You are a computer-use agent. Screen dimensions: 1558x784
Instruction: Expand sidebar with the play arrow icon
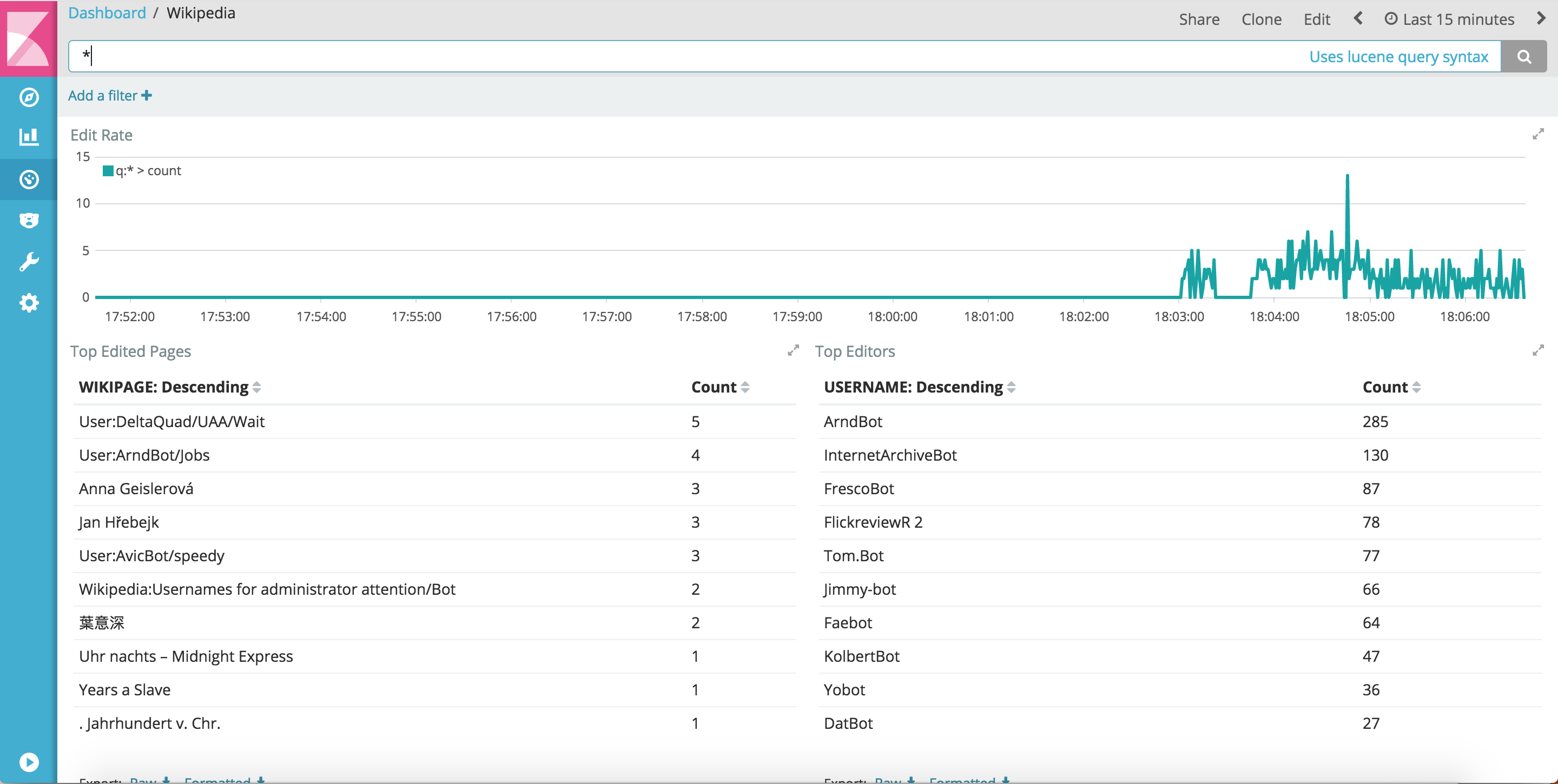pyautogui.click(x=29, y=762)
